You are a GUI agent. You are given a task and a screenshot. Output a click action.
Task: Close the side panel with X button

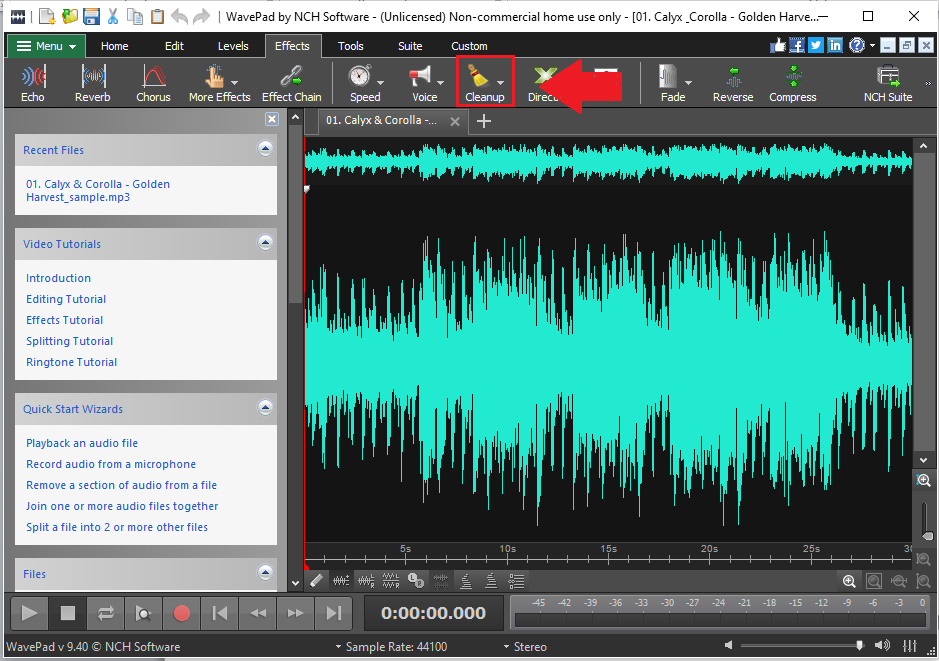(x=272, y=119)
